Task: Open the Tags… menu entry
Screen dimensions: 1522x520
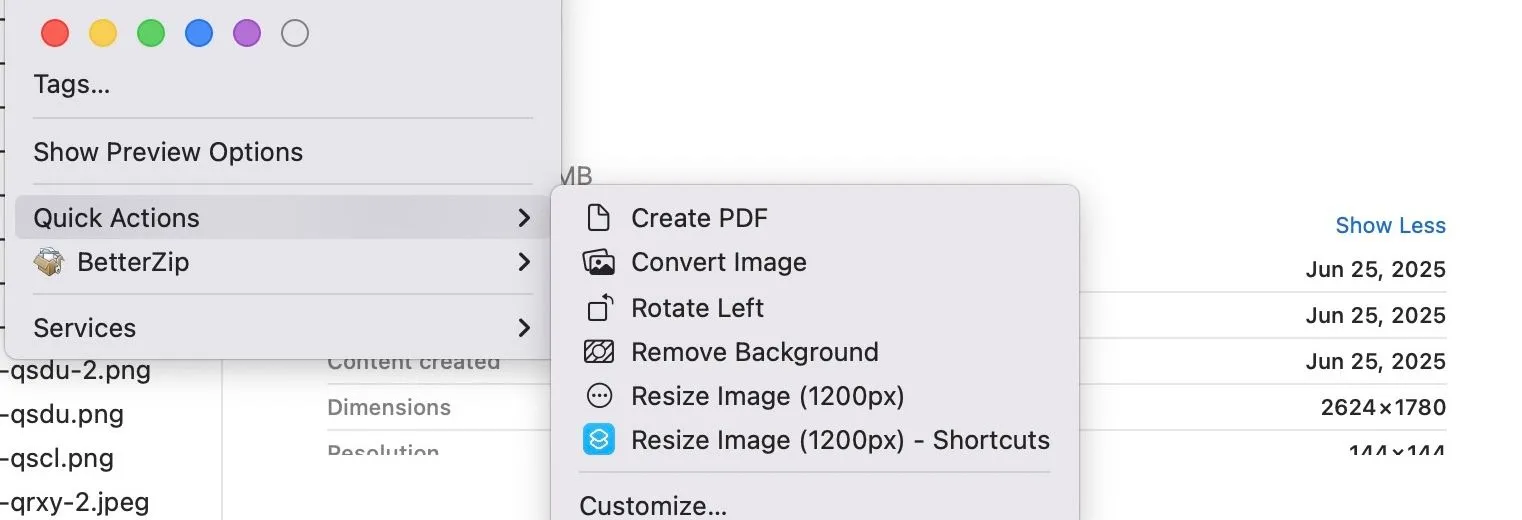Action: pyautogui.click(x=72, y=85)
